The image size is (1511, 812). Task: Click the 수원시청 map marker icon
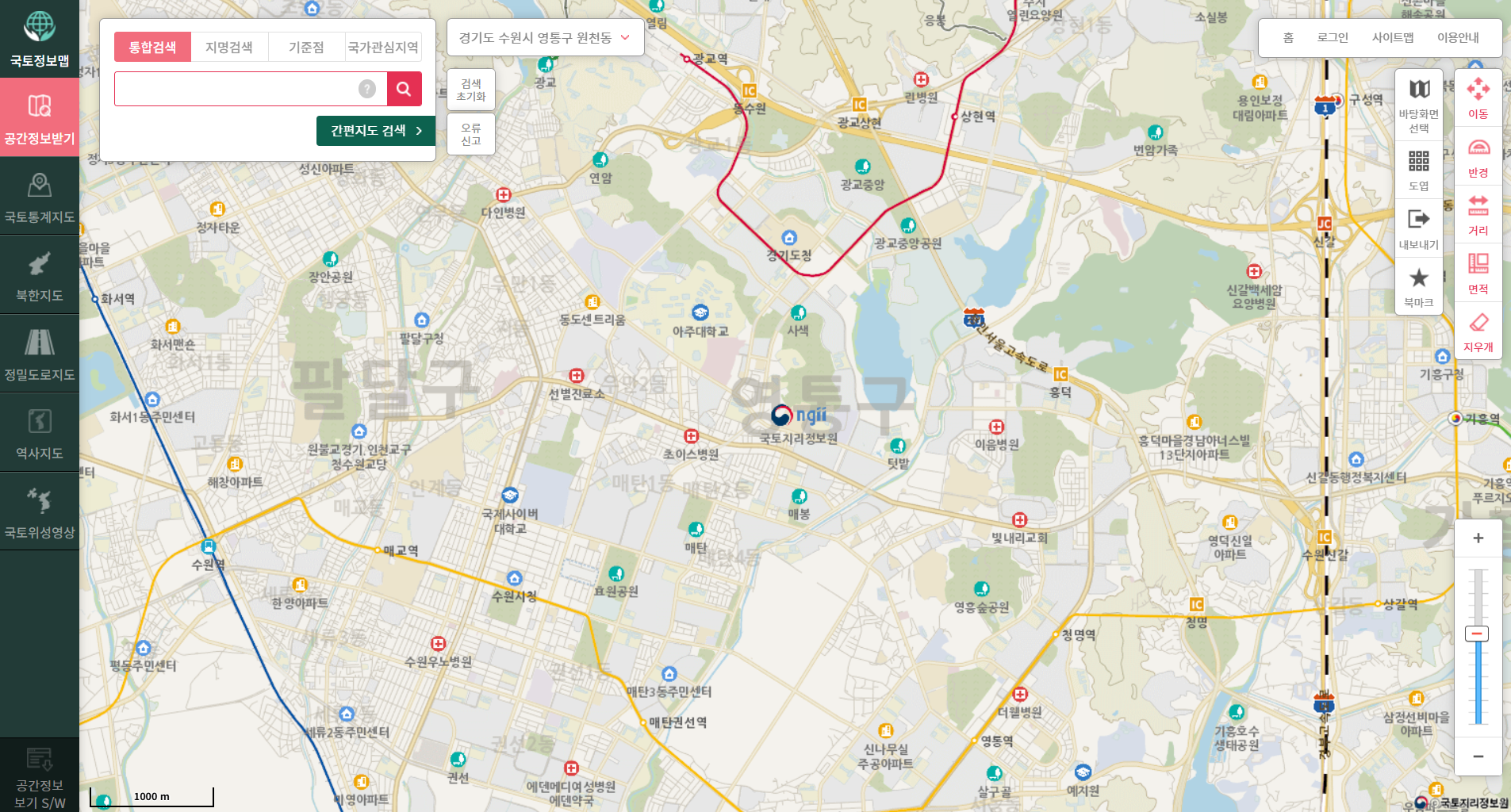click(x=515, y=579)
